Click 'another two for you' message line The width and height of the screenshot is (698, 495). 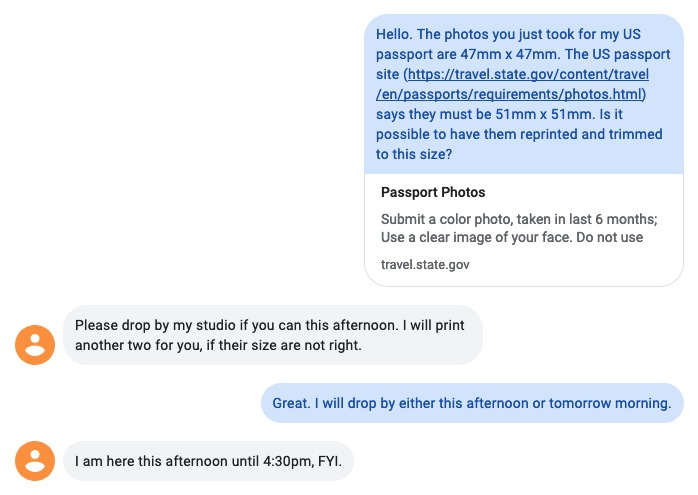click(x=218, y=345)
